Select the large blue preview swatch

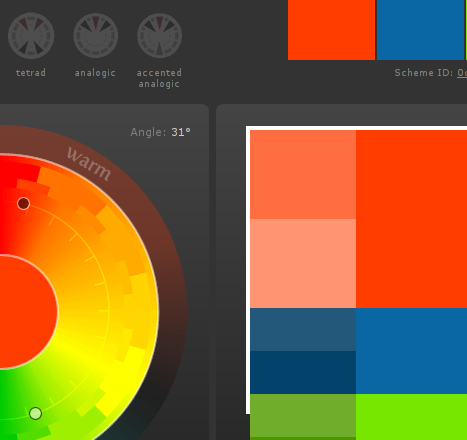tap(411, 351)
